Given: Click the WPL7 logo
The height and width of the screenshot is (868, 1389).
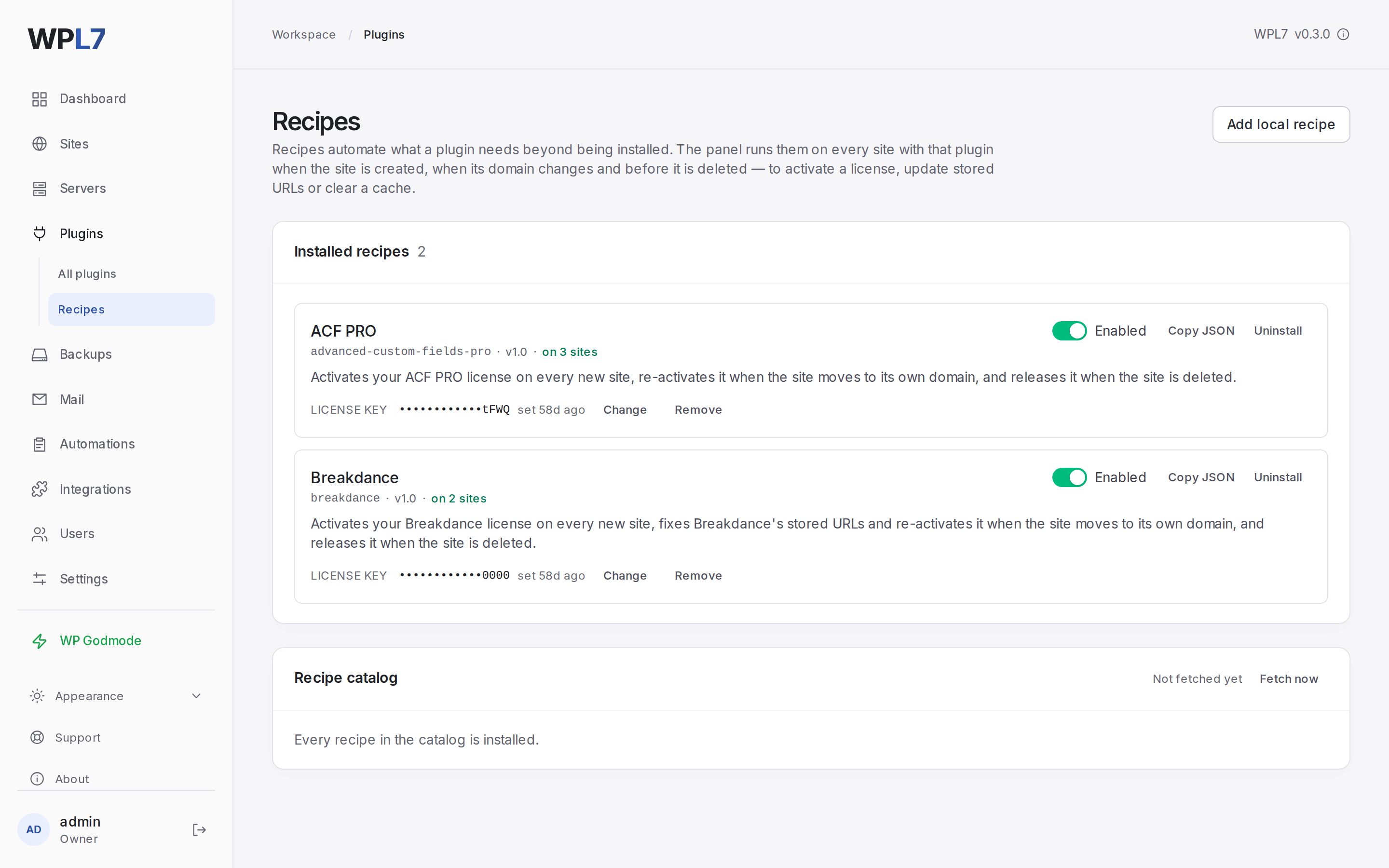Looking at the screenshot, I should tap(67, 39).
